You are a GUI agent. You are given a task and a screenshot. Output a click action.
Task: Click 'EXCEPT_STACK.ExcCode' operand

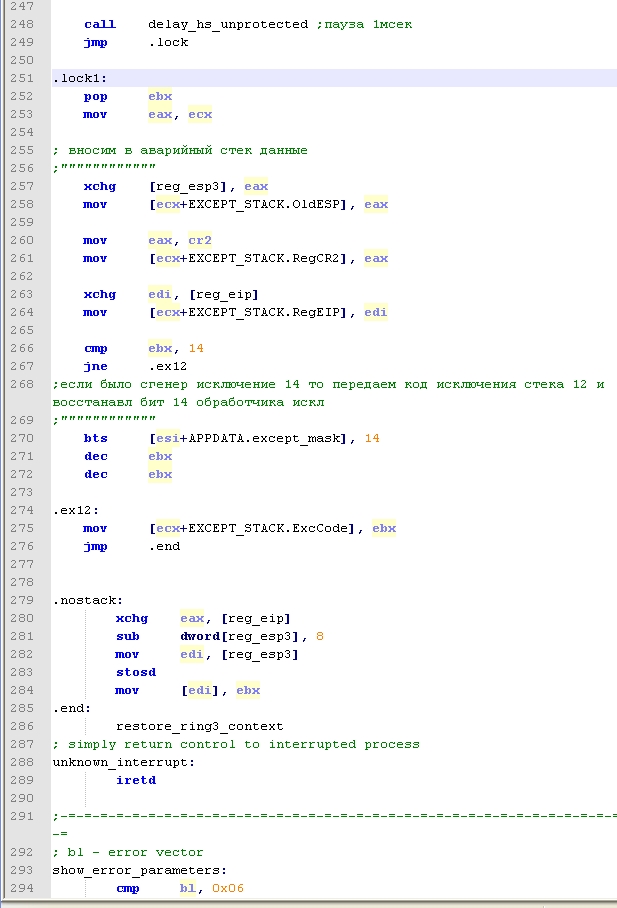[x=268, y=528]
